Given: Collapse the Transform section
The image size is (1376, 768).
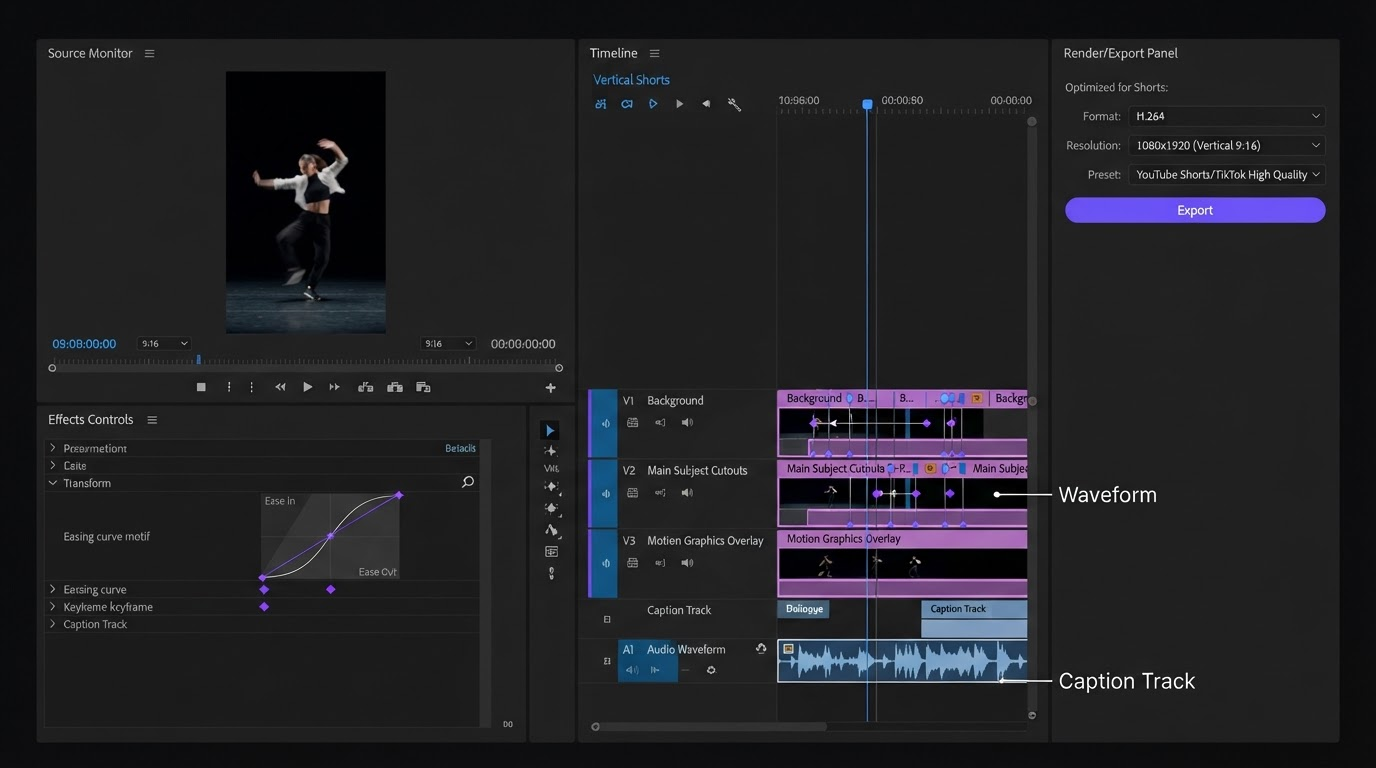Looking at the screenshot, I should point(53,483).
